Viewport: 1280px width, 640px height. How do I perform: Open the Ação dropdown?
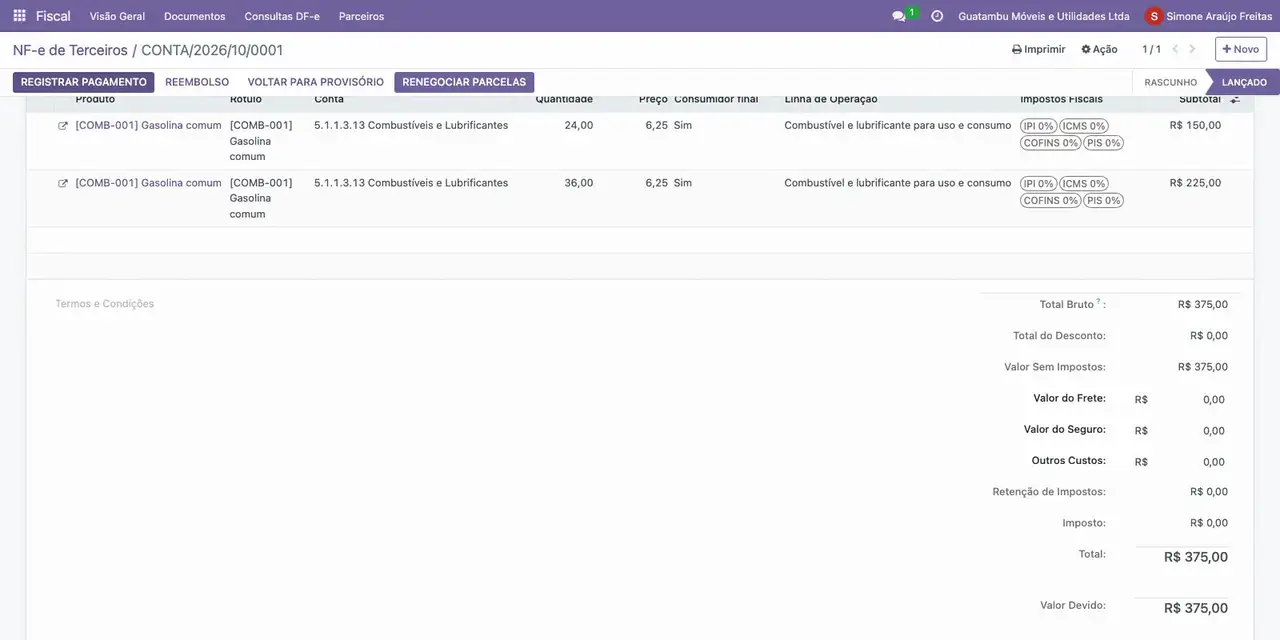(1099, 49)
